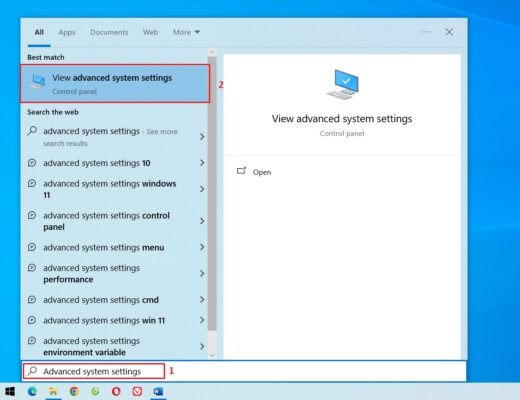The width and height of the screenshot is (520, 400).
Task: Launch Google Chrome from taskbar
Action: point(74,391)
